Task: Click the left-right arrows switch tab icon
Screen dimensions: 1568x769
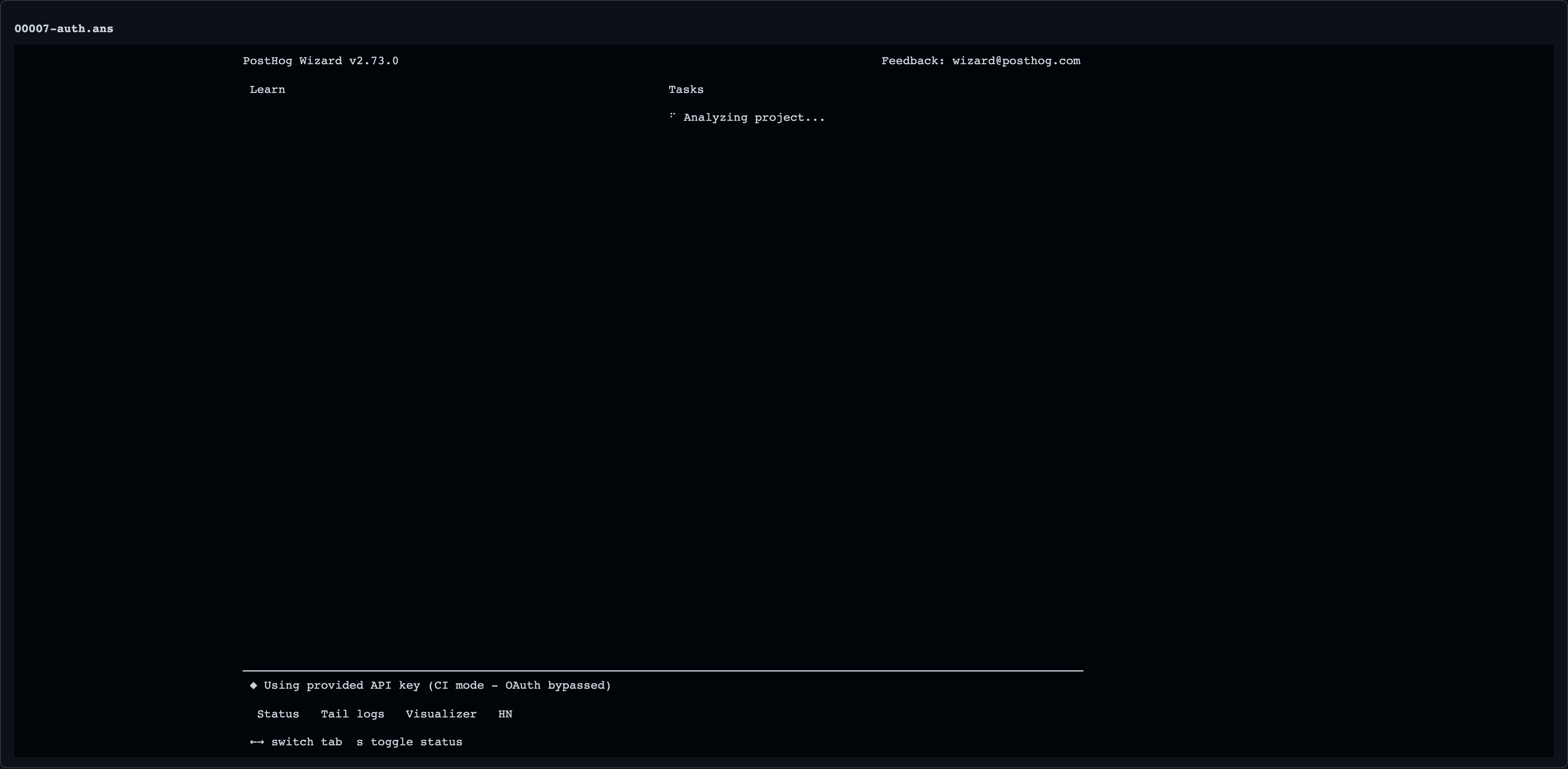Action: click(x=257, y=742)
